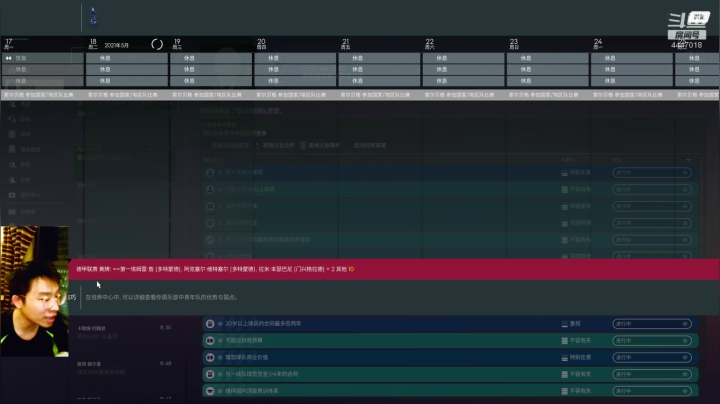Click objective text 30岁以上球员的合同最多签两年

[x=263, y=324]
